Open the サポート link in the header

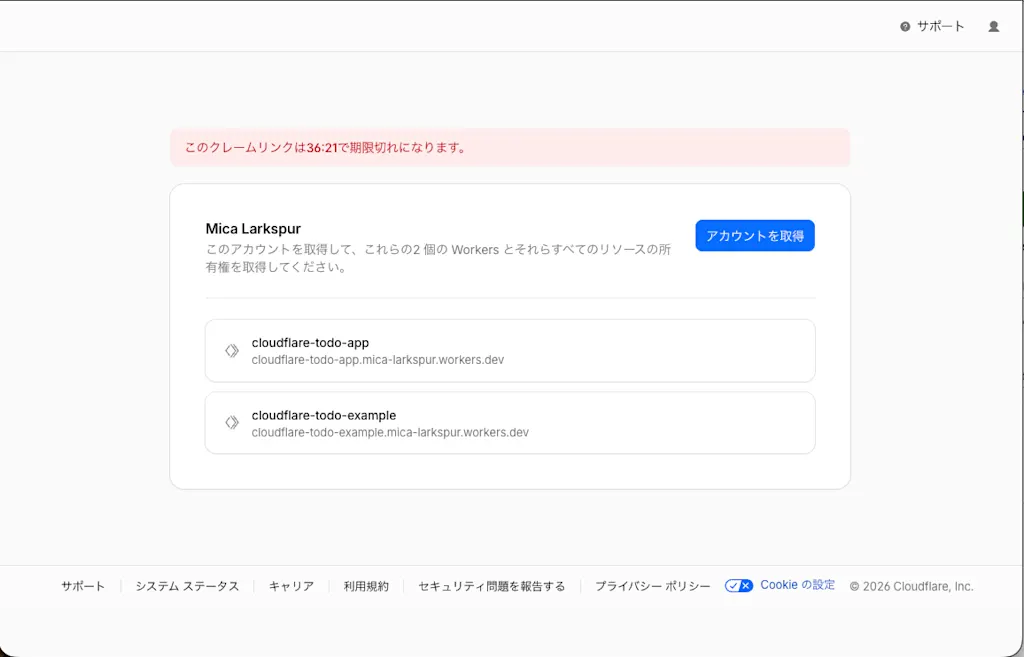pos(940,27)
